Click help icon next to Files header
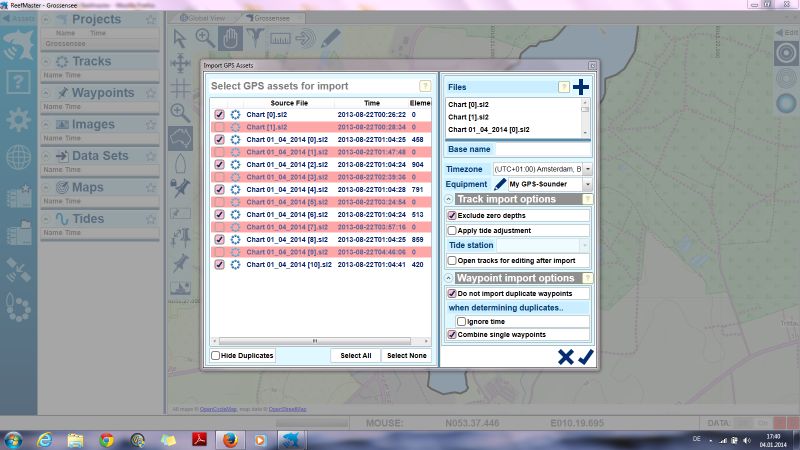This screenshot has height=450, width=800. (564, 88)
